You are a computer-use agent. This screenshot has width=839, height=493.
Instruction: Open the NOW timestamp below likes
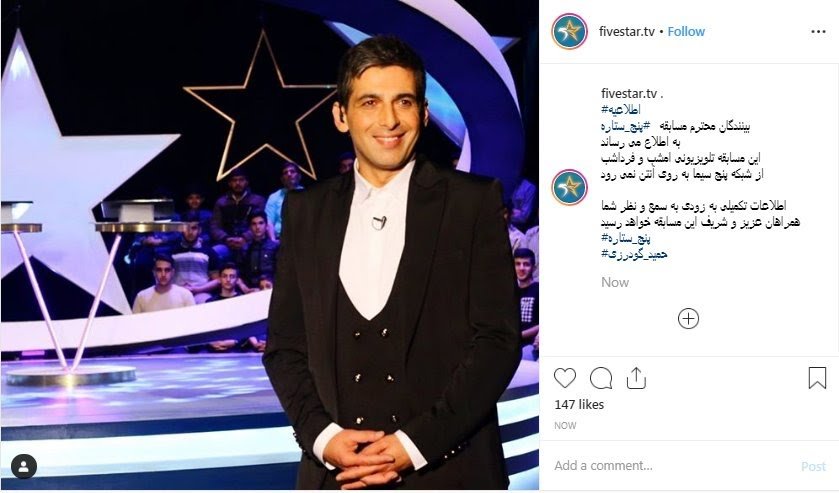[565, 426]
